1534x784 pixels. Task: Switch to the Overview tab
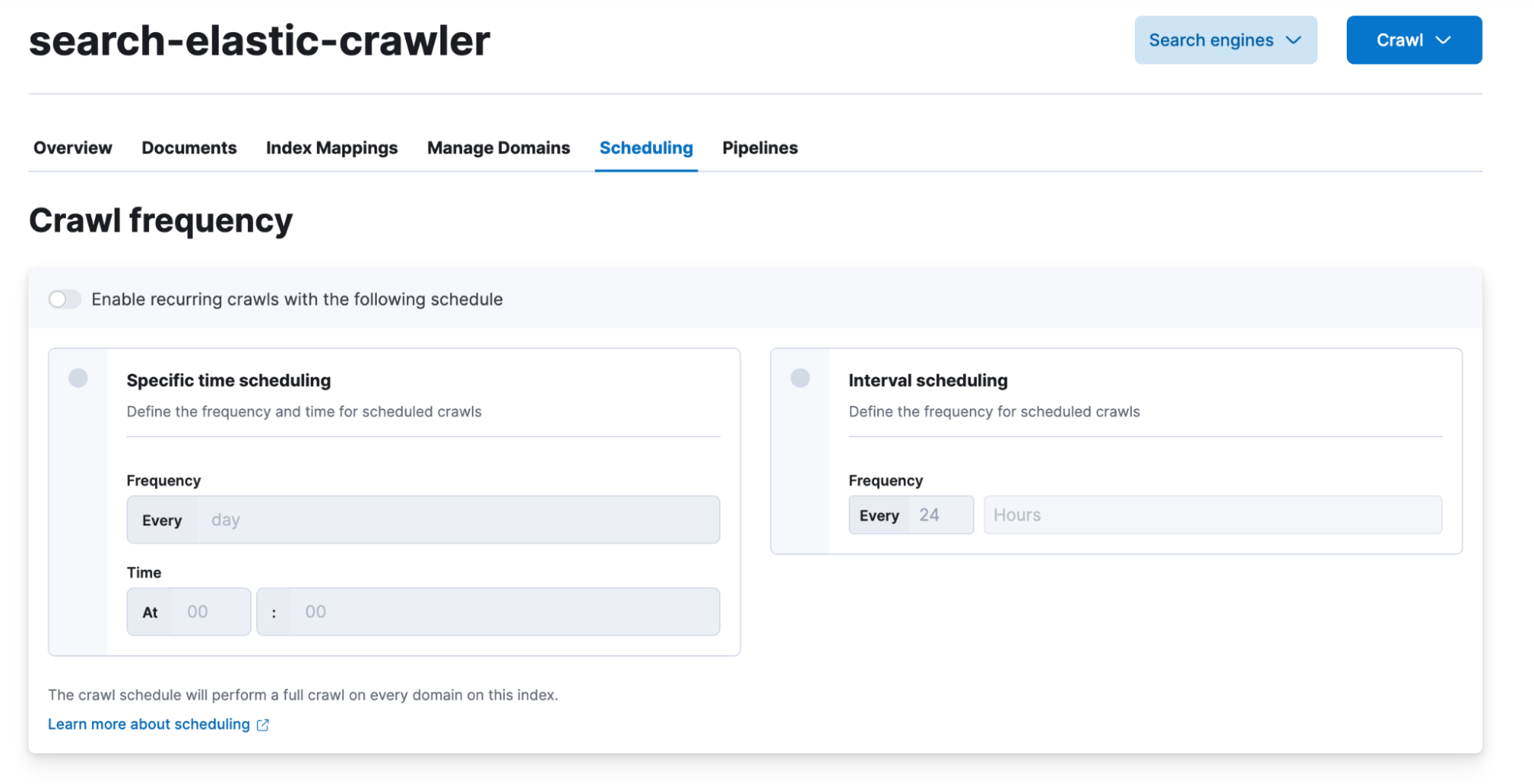pos(73,147)
